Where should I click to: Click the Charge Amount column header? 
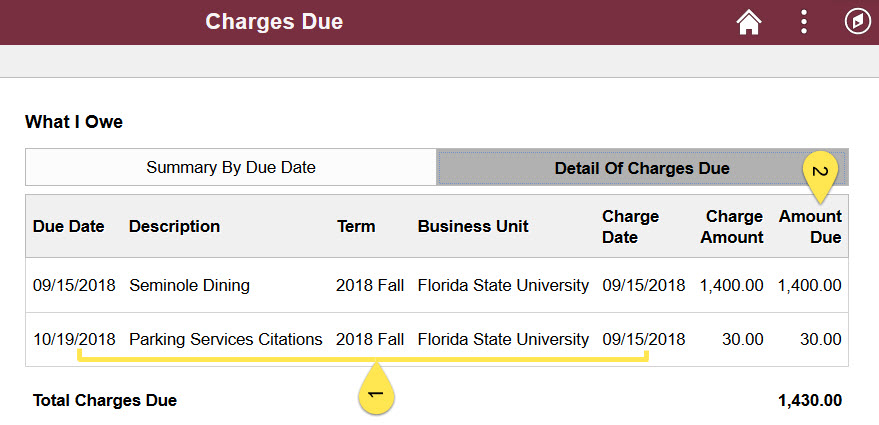tap(732, 227)
